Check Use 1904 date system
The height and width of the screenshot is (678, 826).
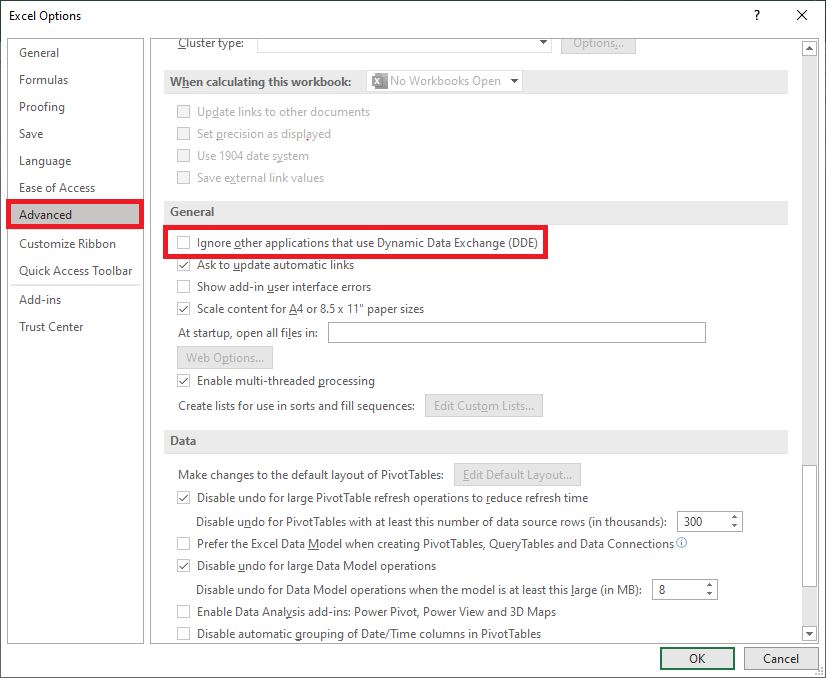183,156
